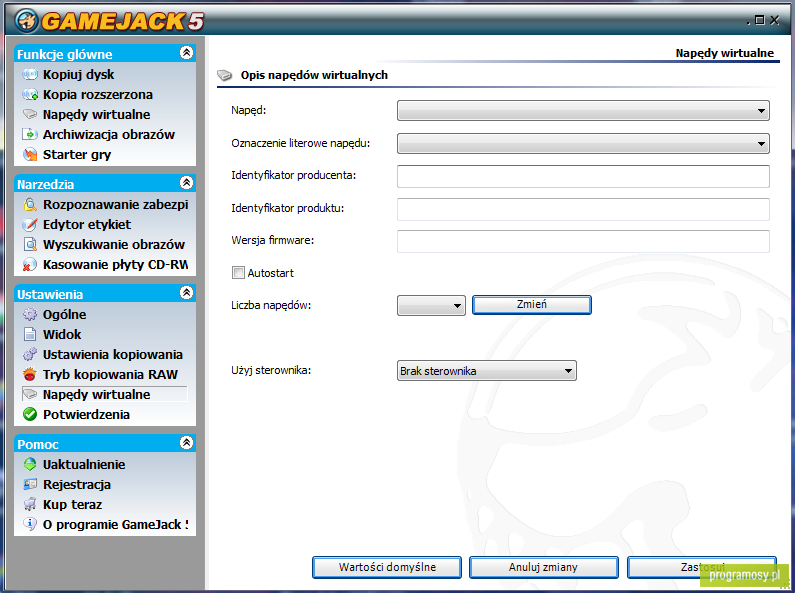Screen dimensions: 795x593
Task: Open Edytor etykiet tool
Action: (x=87, y=225)
